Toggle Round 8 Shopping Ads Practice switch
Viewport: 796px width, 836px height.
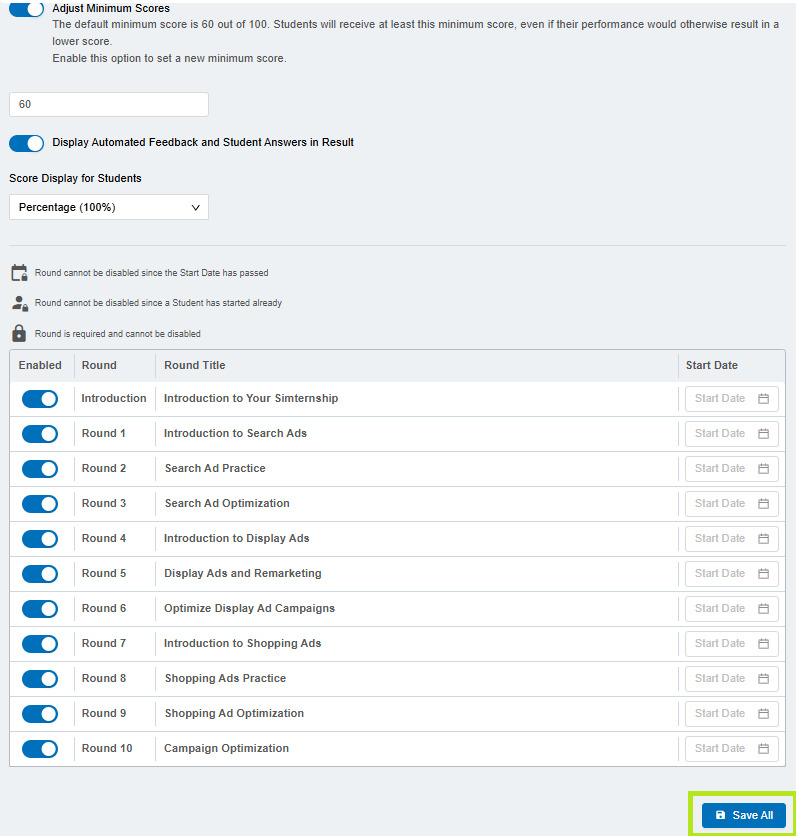(x=40, y=679)
